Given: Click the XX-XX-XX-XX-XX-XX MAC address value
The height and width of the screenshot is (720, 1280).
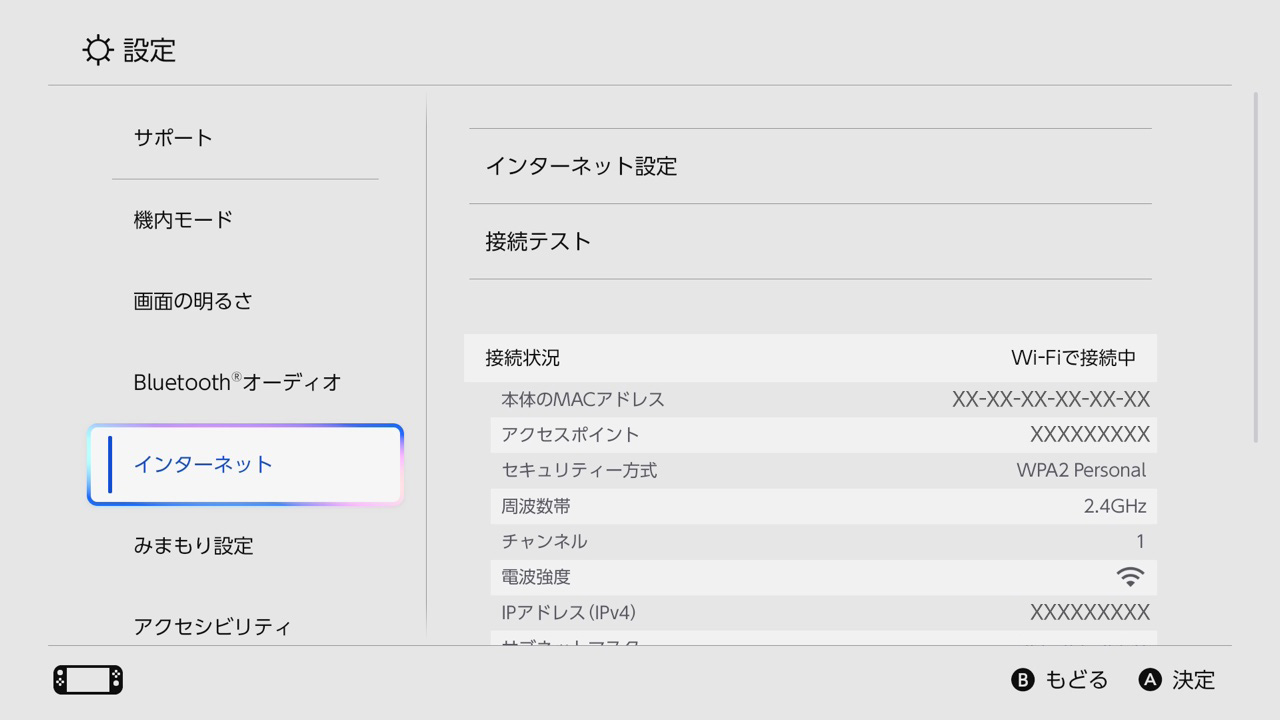Looking at the screenshot, I should click(x=1051, y=399).
